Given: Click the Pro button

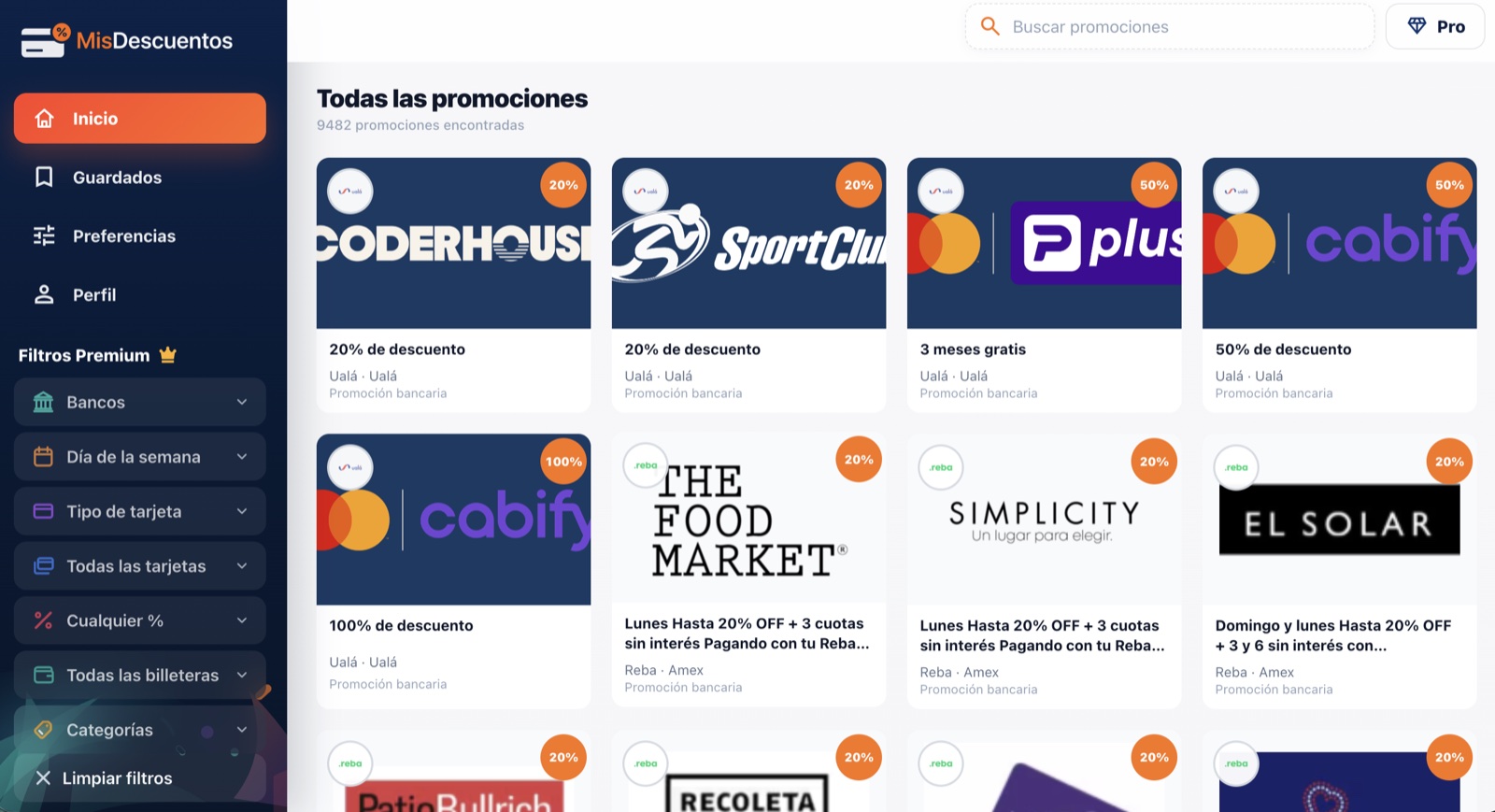Looking at the screenshot, I should coord(1435,26).
